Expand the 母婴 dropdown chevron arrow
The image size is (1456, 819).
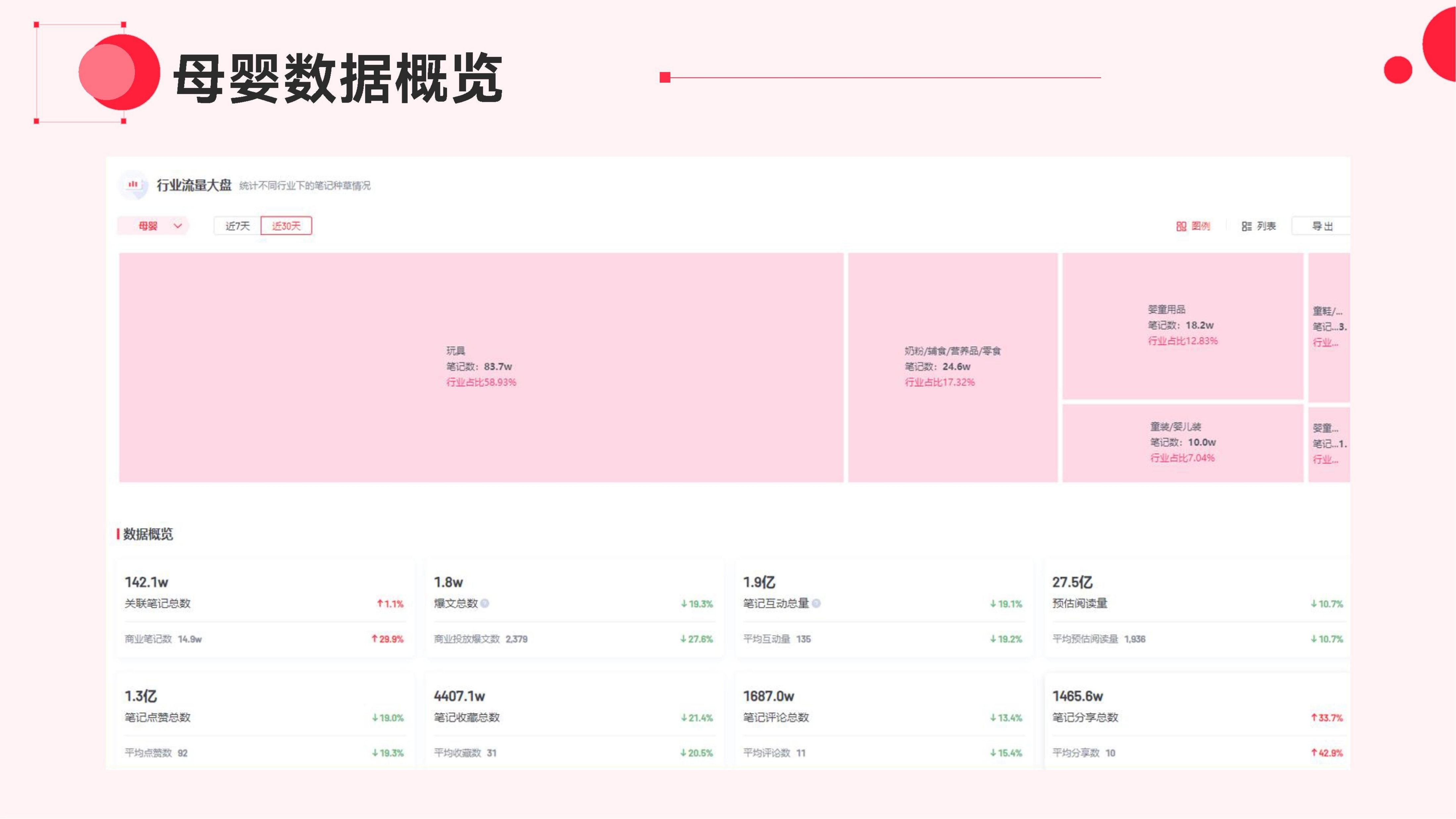click(177, 226)
